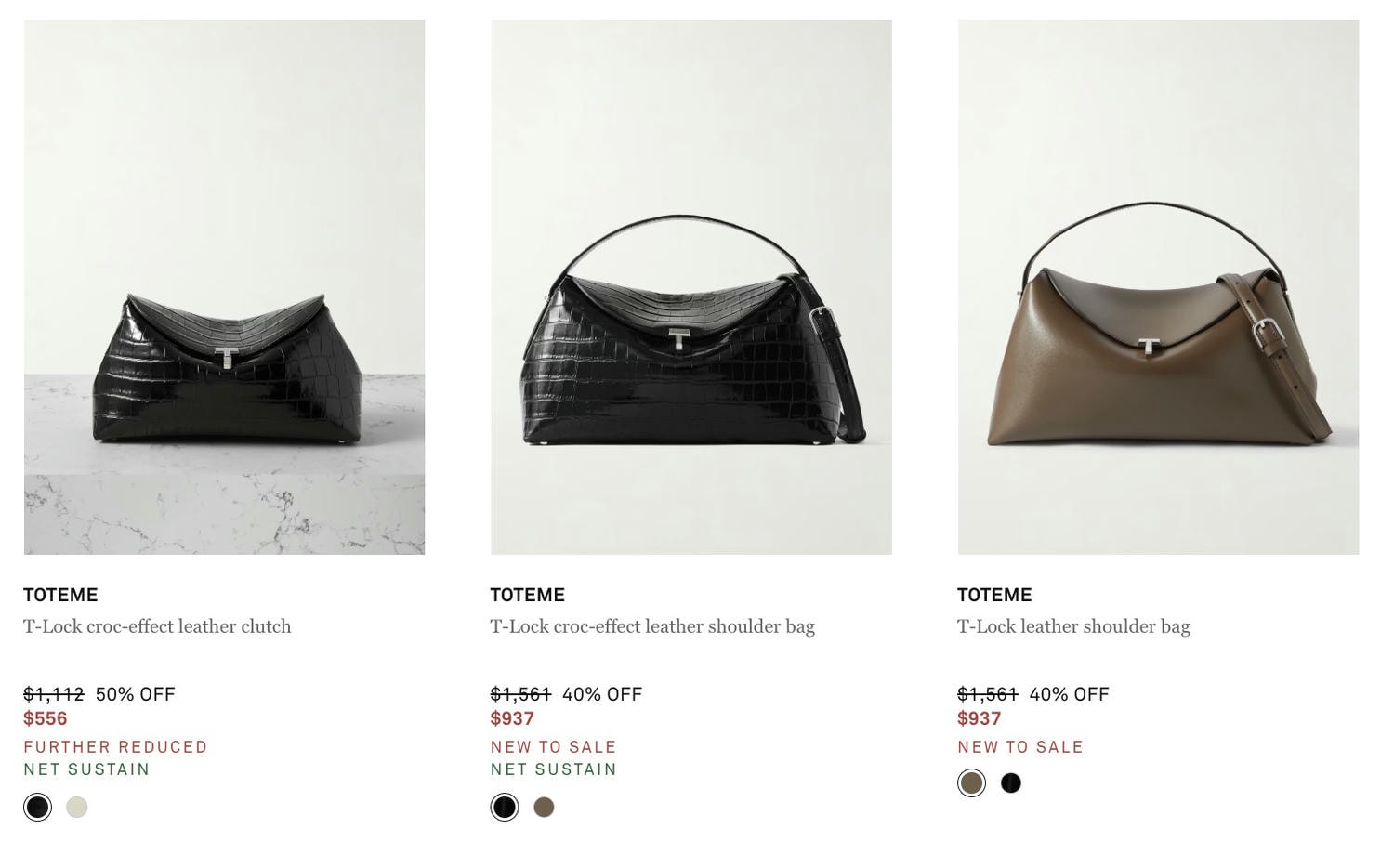Choose the brown swatch under the croc shoulder bag

pos(544,807)
